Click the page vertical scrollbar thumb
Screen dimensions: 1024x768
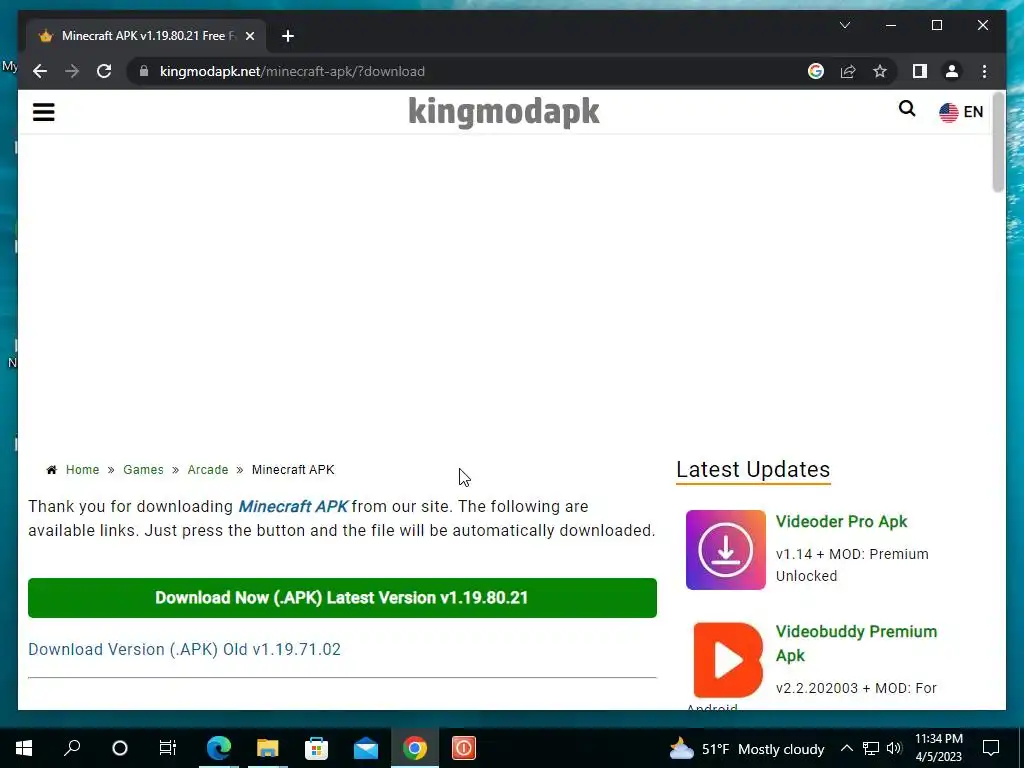pyautogui.click(x=998, y=143)
